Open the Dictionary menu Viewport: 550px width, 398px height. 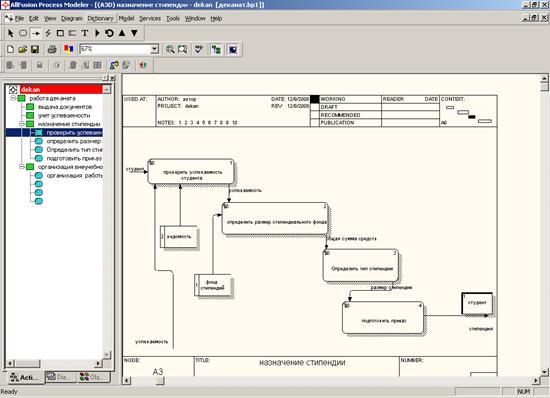[x=100, y=19]
